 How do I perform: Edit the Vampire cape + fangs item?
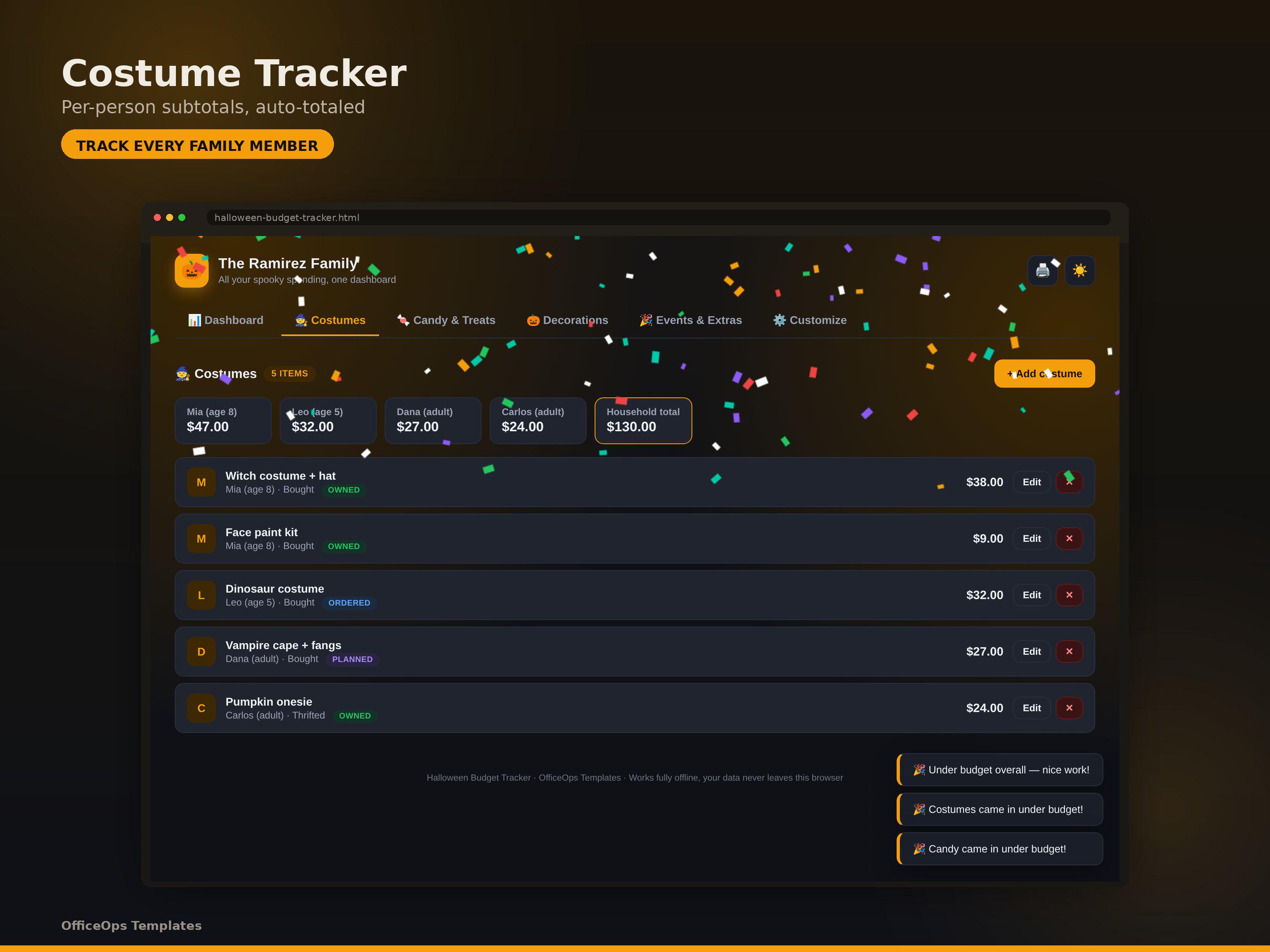(x=1031, y=651)
